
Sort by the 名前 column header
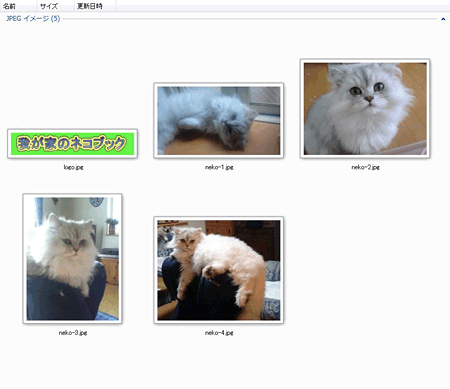[18, 6]
